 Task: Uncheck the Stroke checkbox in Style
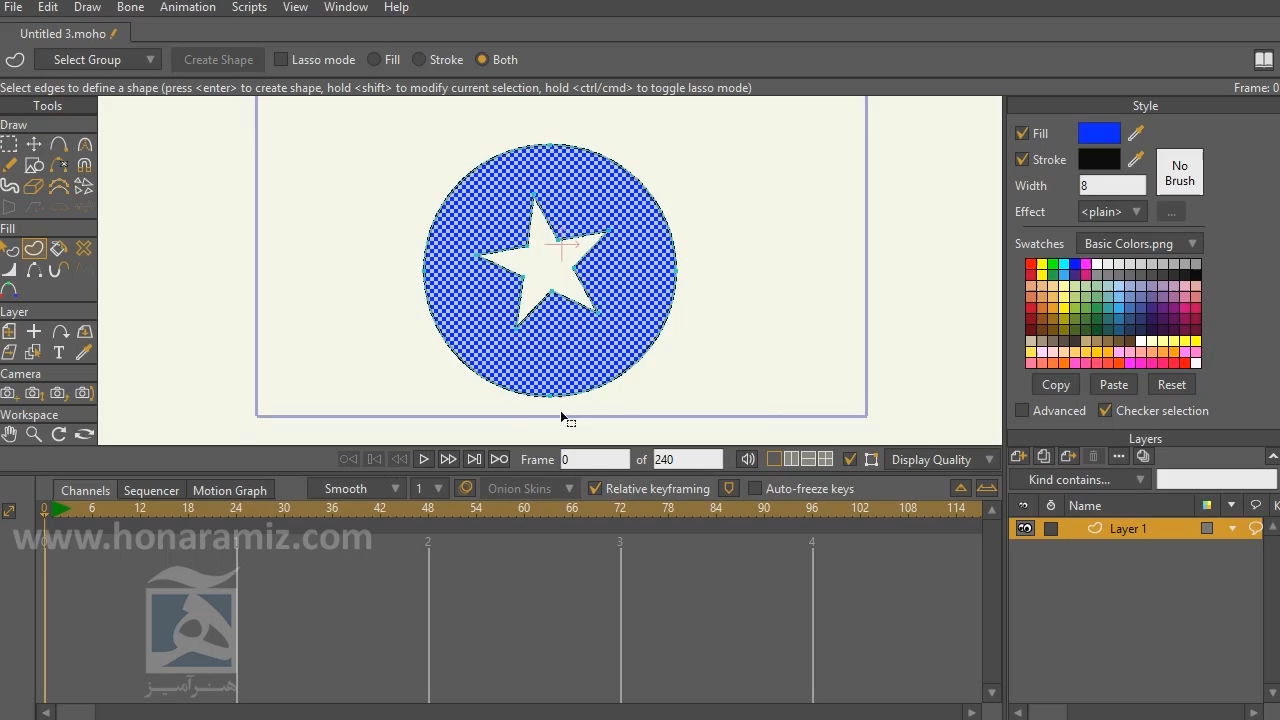pos(1022,159)
